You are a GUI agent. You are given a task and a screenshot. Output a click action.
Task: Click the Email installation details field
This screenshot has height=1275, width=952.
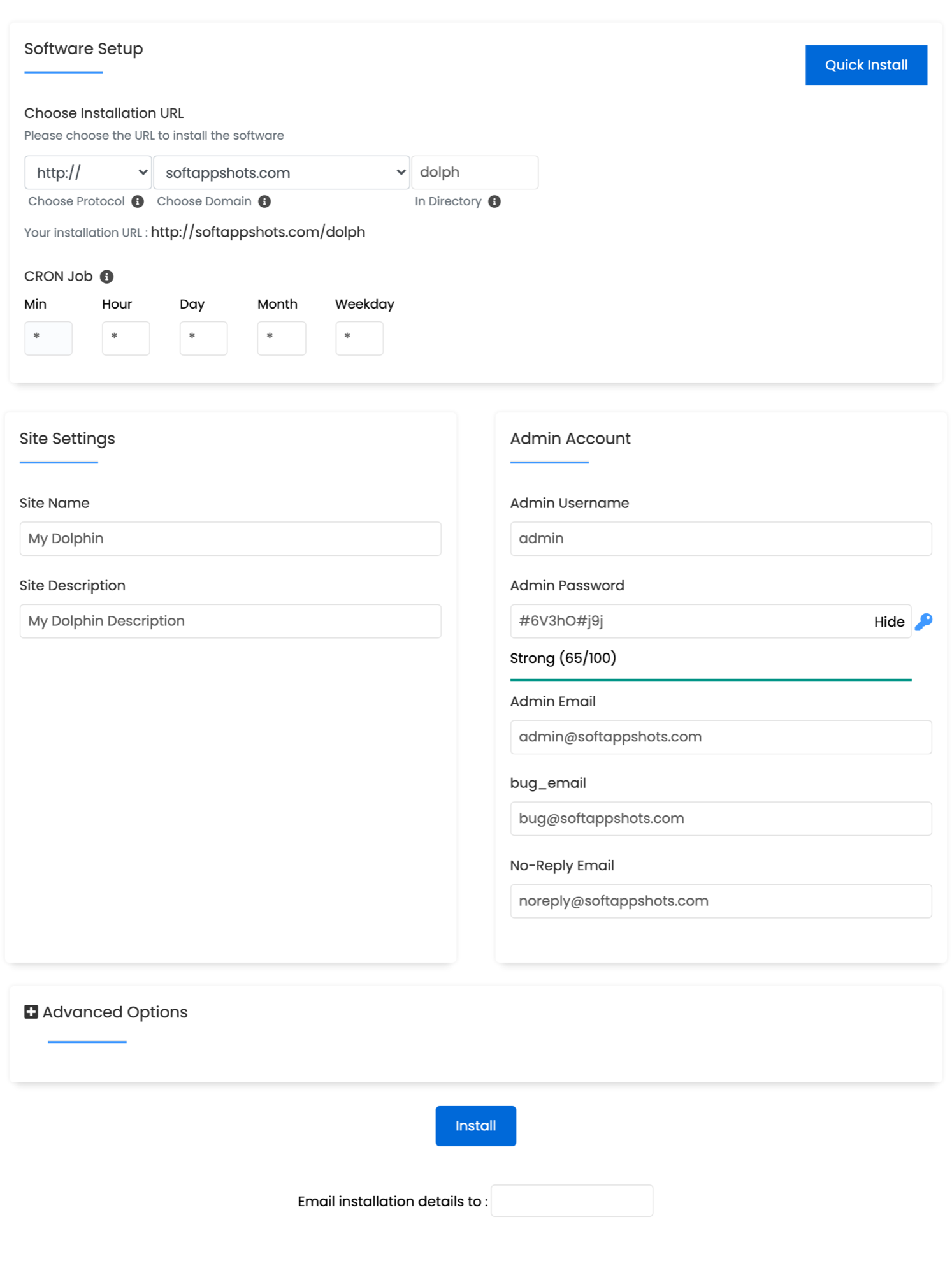click(x=572, y=1201)
